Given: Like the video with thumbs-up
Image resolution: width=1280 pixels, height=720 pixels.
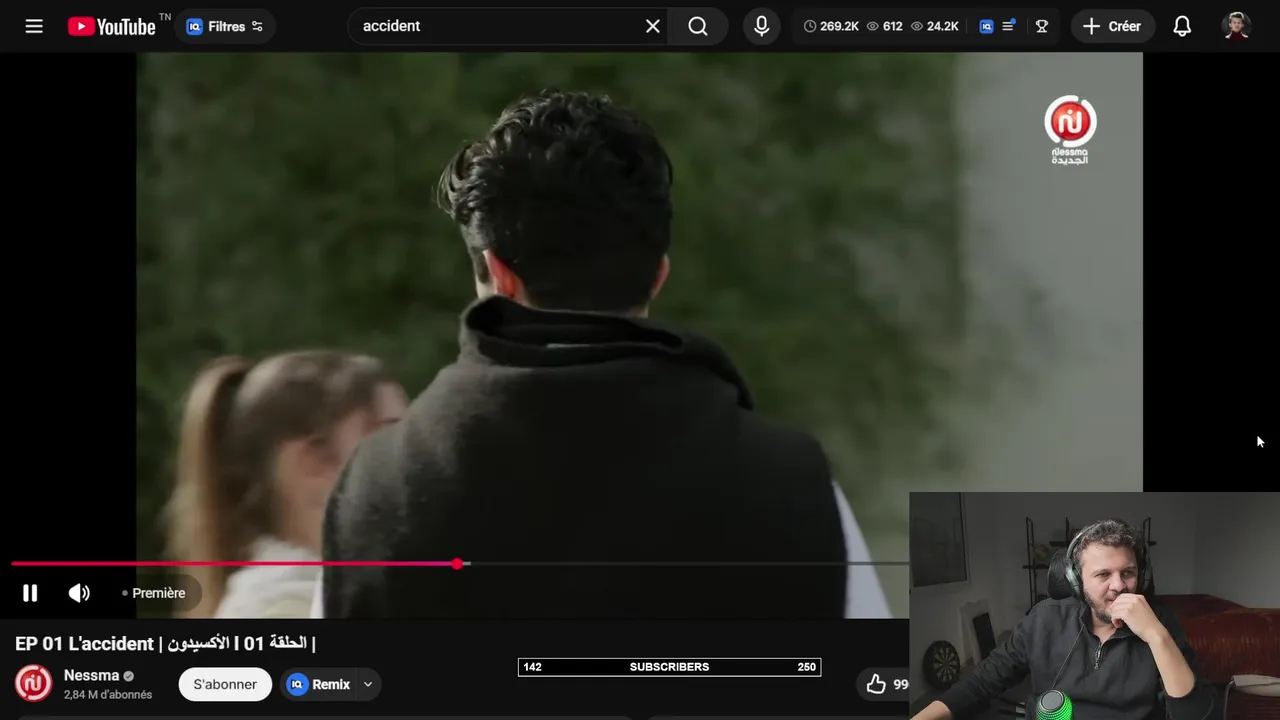Looking at the screenshot, I should tap(876, 684).
